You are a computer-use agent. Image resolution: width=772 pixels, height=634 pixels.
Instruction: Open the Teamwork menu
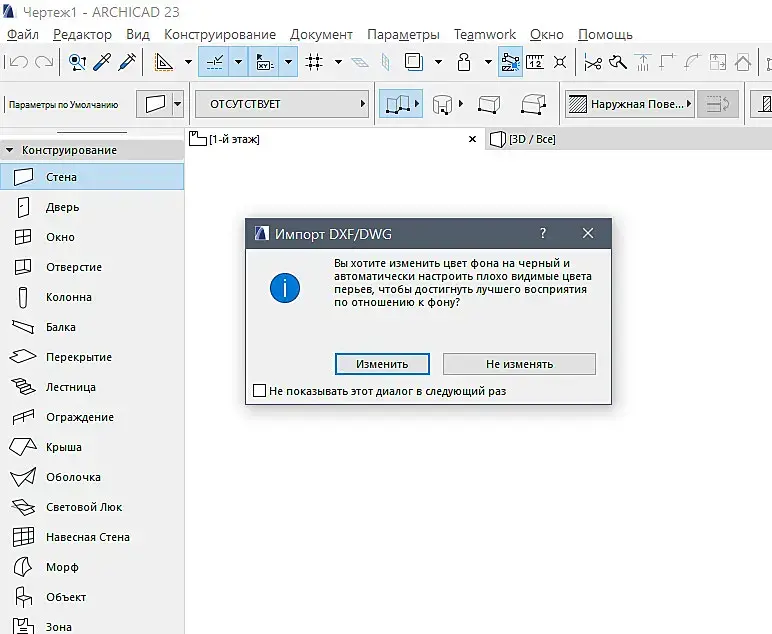tap(484, 34)
